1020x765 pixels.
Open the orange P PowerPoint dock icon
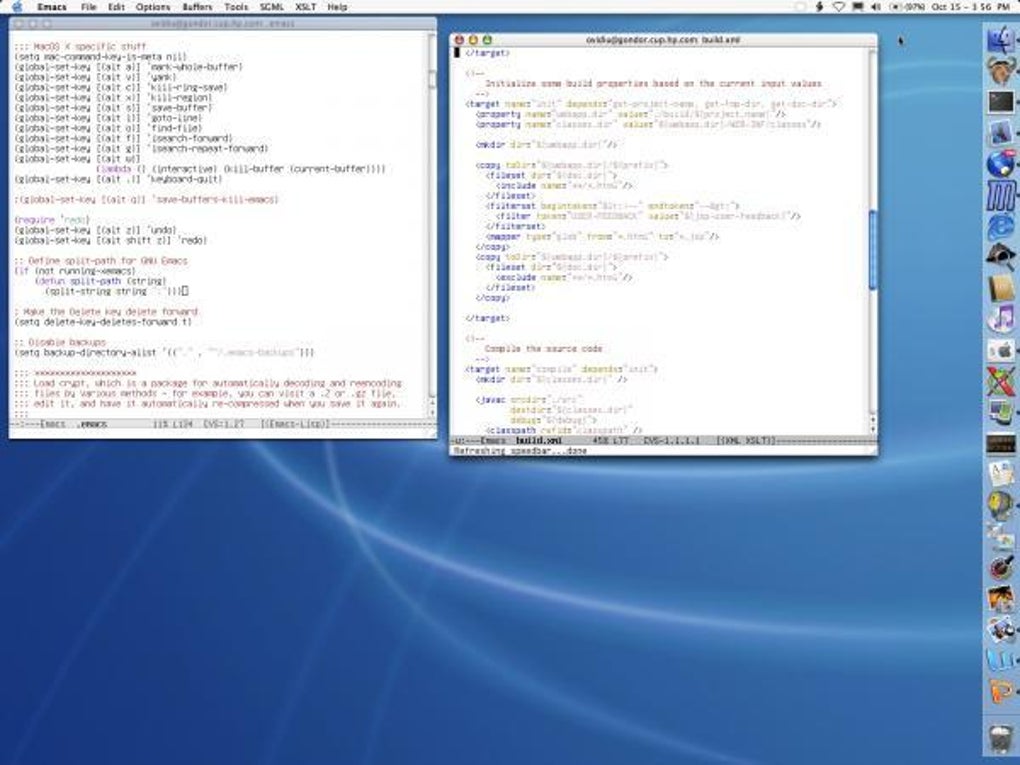1000,693
